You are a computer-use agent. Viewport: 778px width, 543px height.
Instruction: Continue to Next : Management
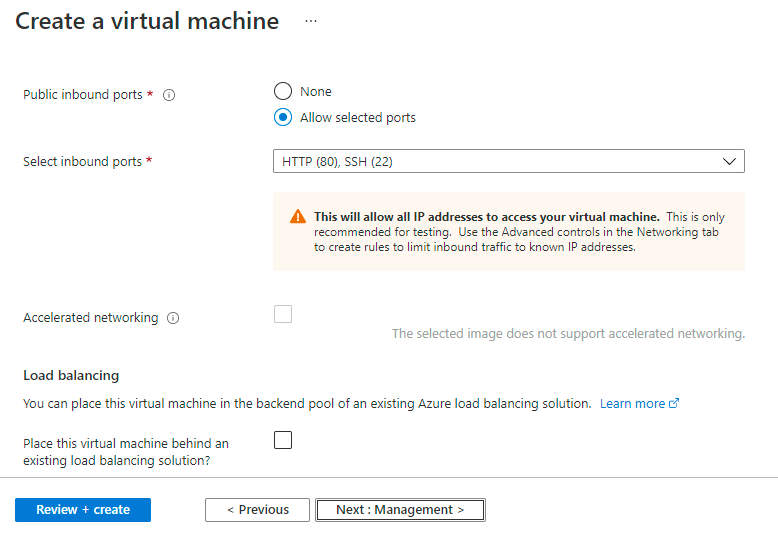tap(400, 510)
